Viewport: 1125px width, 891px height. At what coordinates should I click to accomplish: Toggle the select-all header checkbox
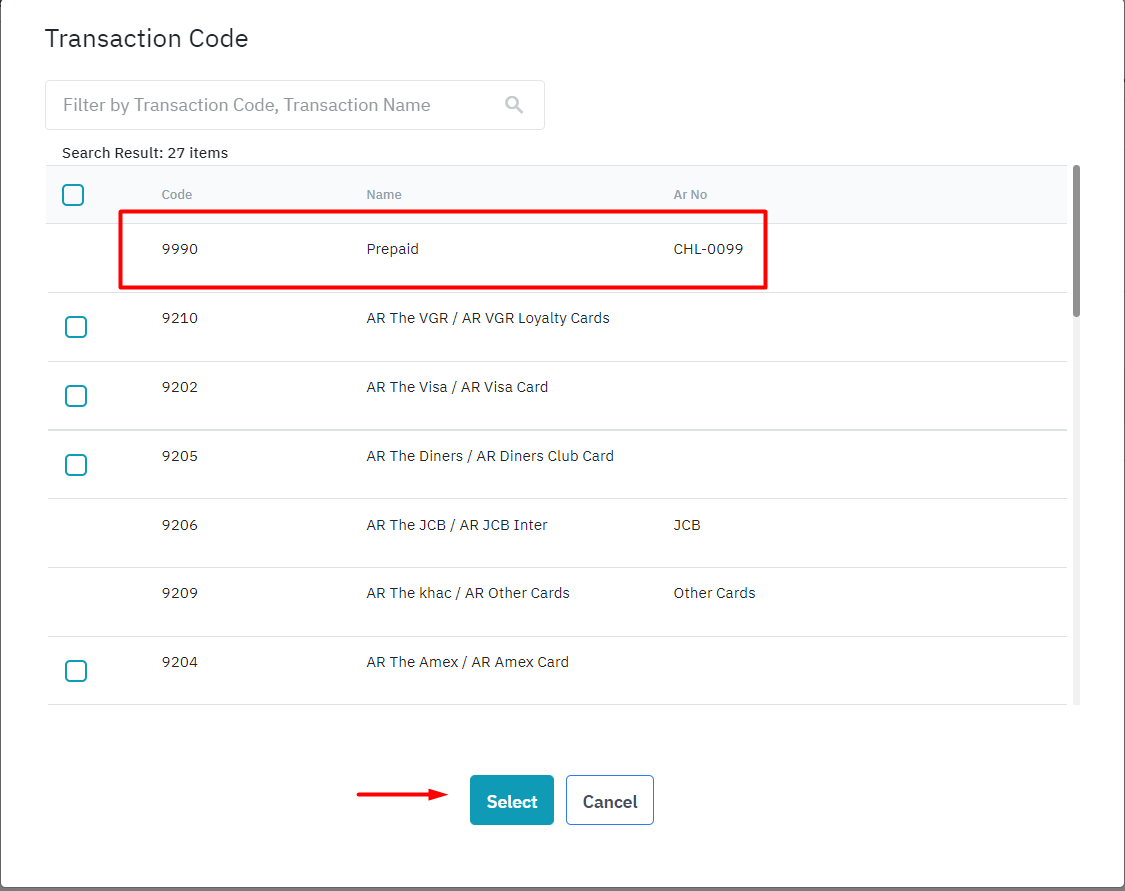point(73,195)
